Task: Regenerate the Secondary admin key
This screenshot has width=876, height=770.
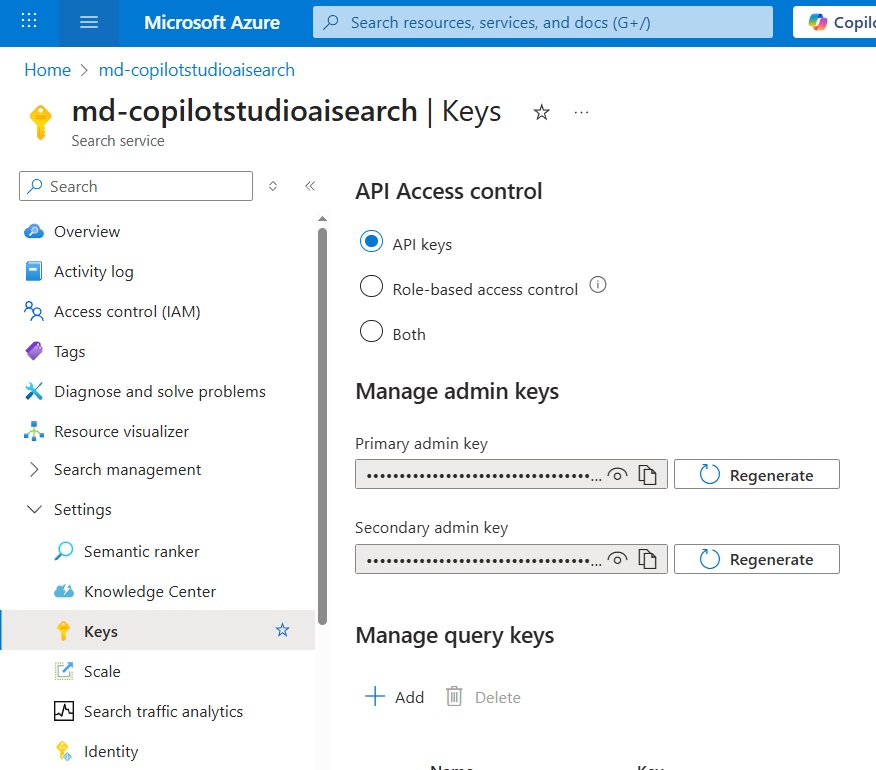Action: tap(756, 559)
